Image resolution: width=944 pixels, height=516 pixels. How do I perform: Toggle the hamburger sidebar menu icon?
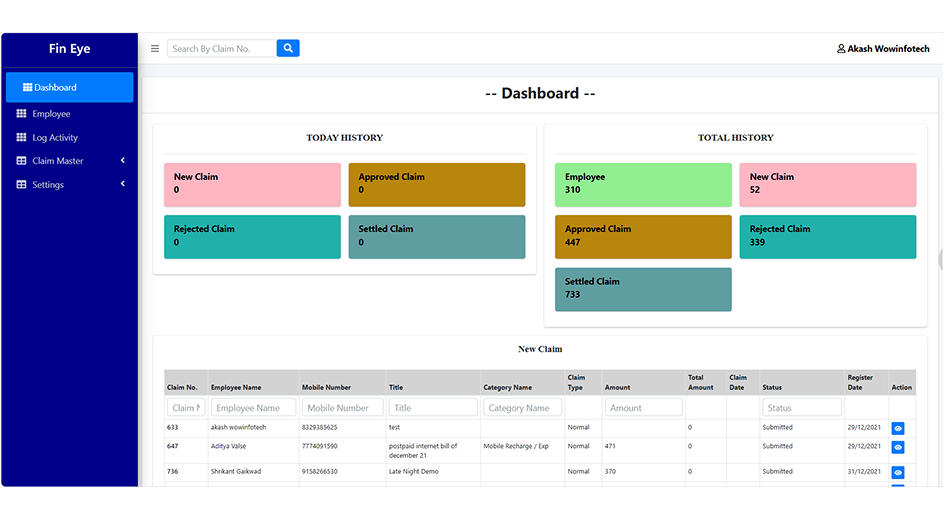155,49
